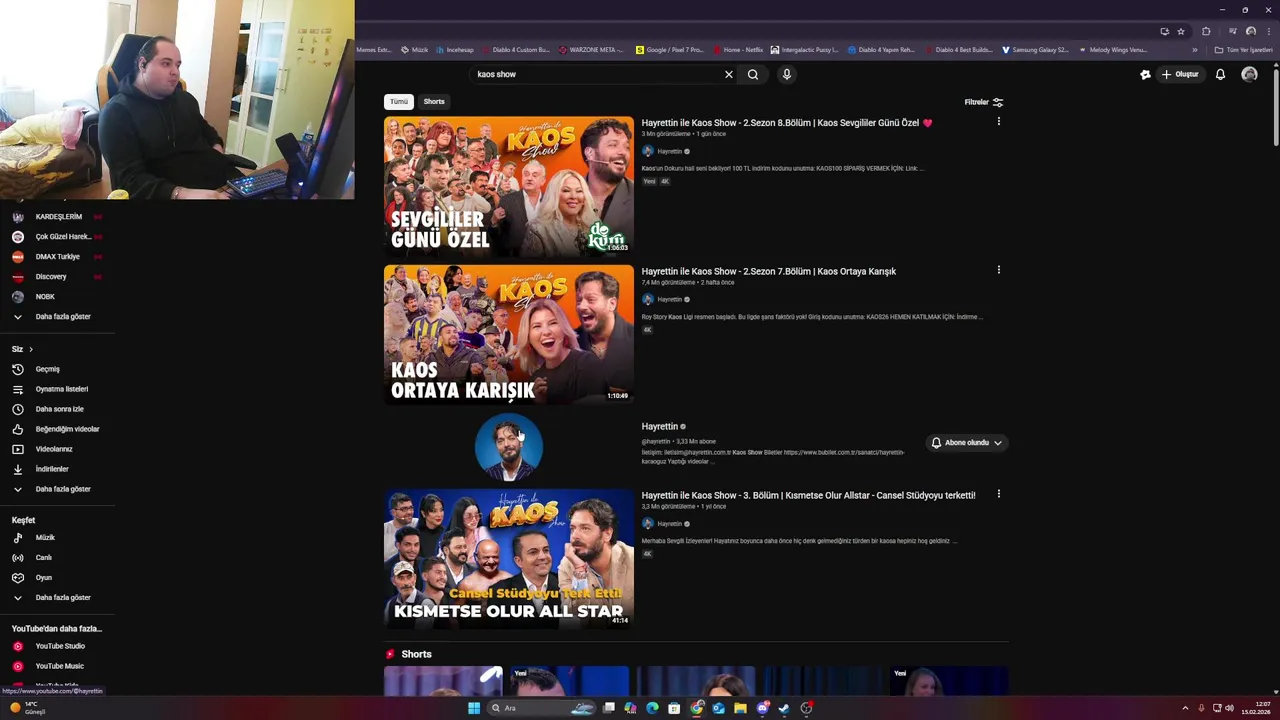Image resolution: width=1280 pixels, height=720 pixels.
Task: Open YouTube notifications bell
Action: 1220,74
